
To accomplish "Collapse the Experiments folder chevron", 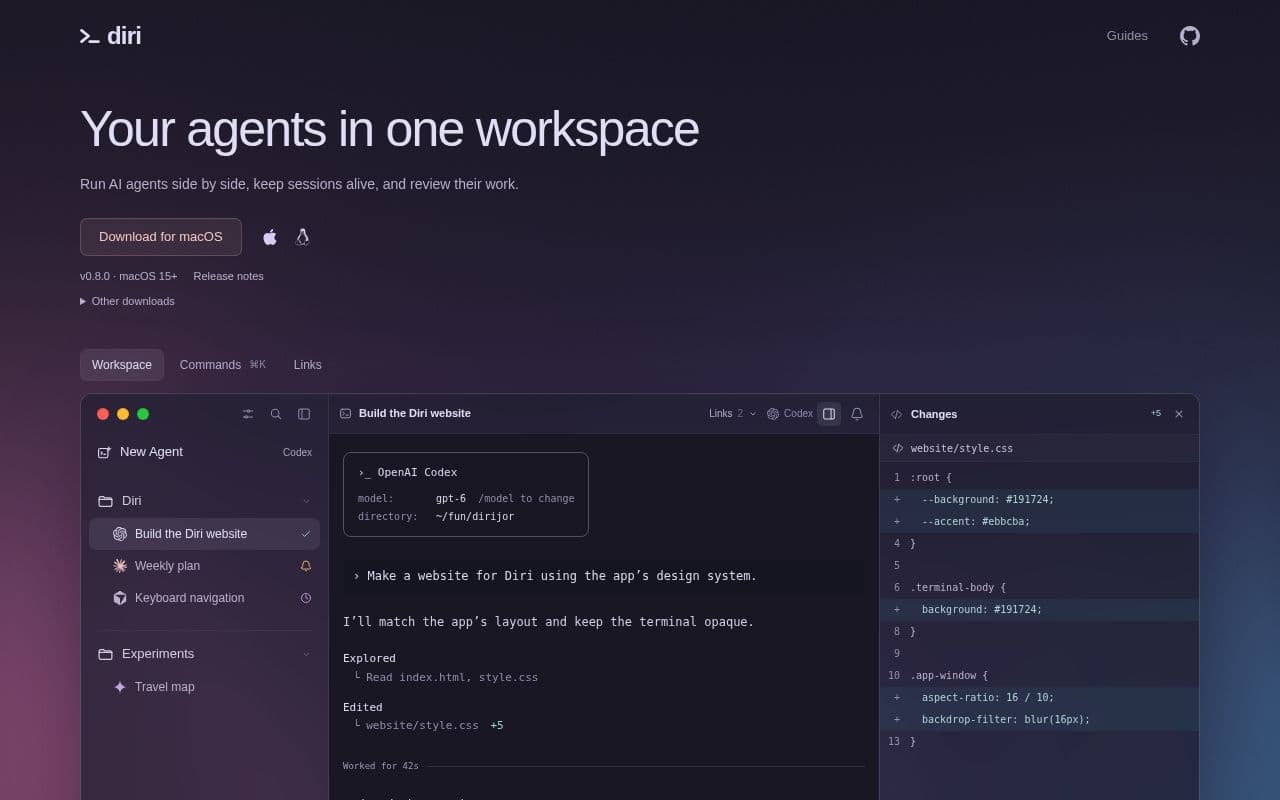I will click(x=306, y=654).
